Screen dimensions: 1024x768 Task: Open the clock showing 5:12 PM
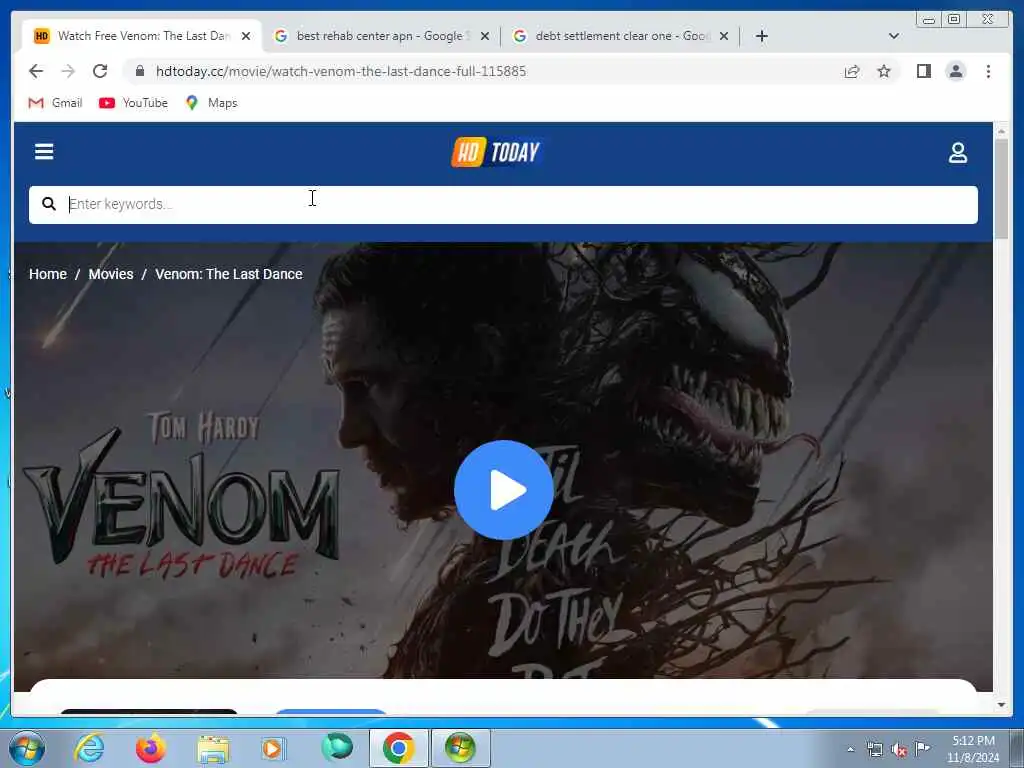[973, 749]
